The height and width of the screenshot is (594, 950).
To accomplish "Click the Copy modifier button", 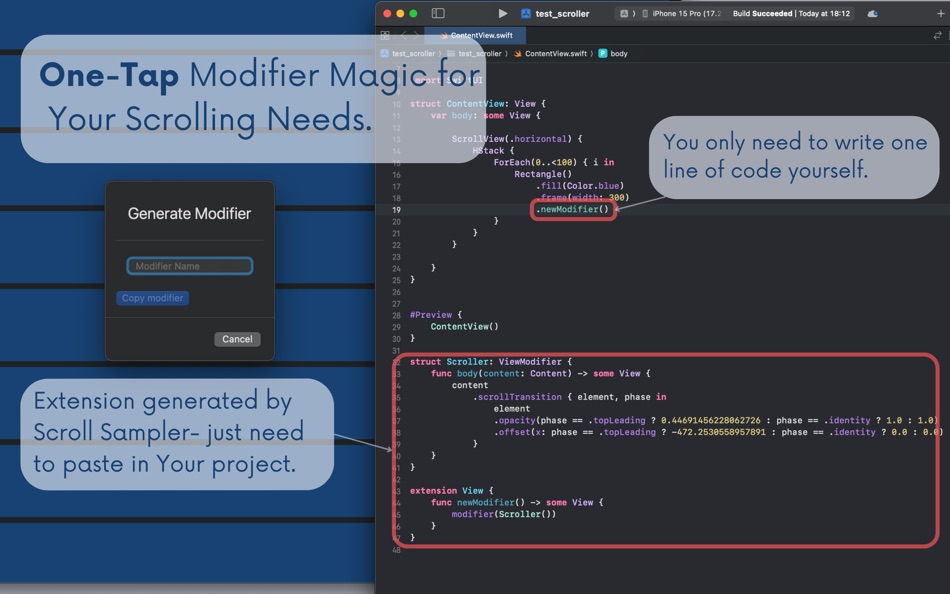I will pos(153,298).
